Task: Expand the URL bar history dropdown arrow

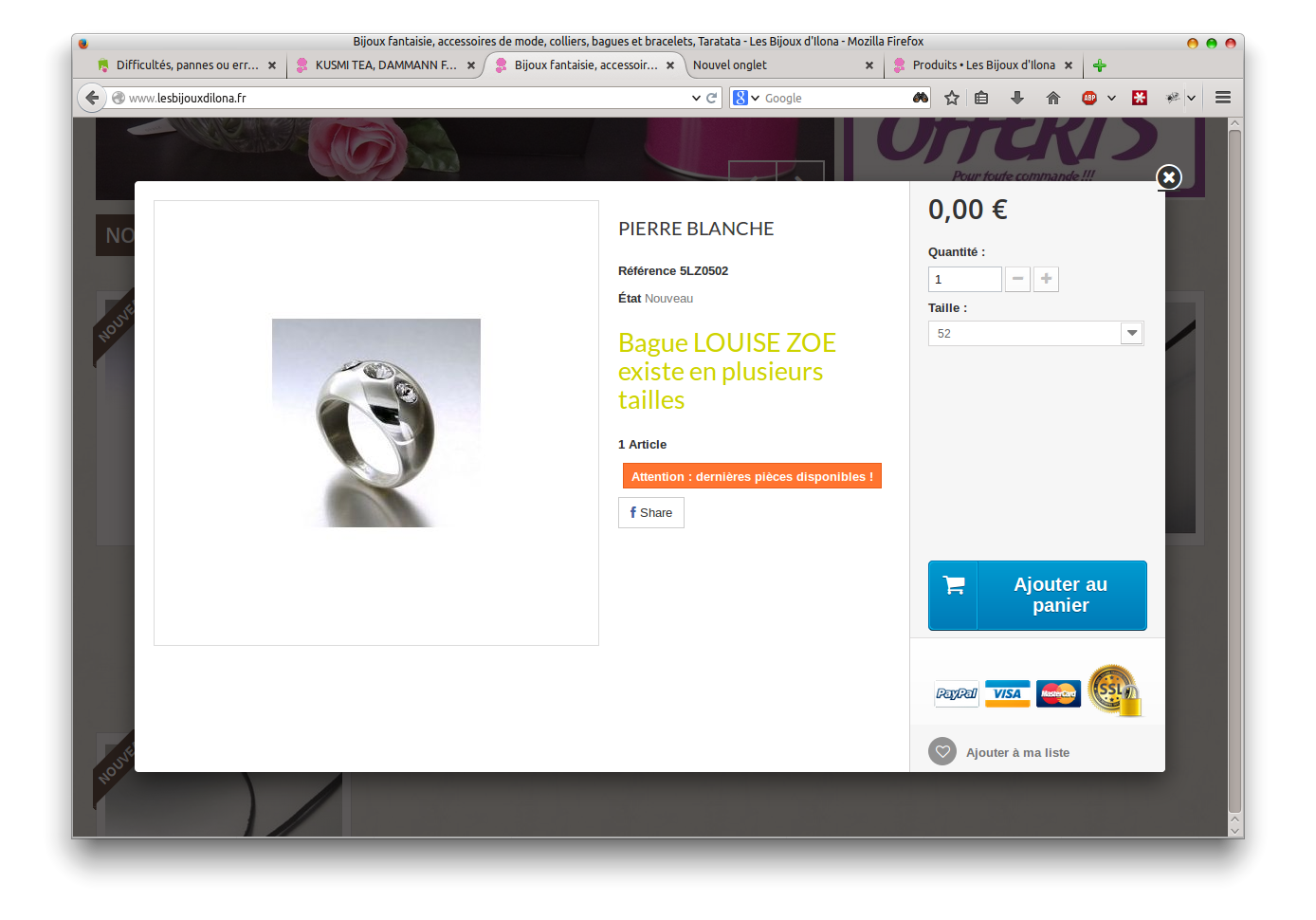Action: [x=697, y=98]
